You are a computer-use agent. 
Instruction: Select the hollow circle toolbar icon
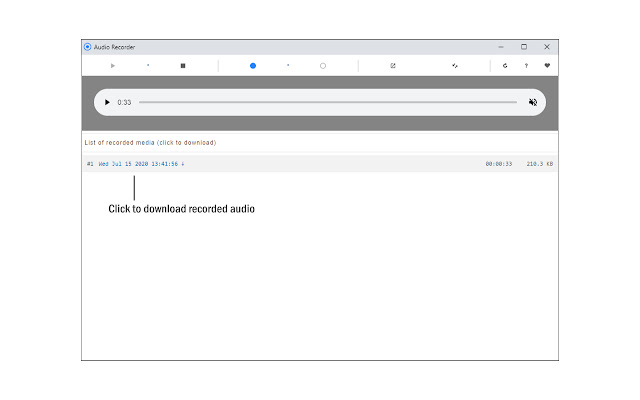tap(323, 66)
